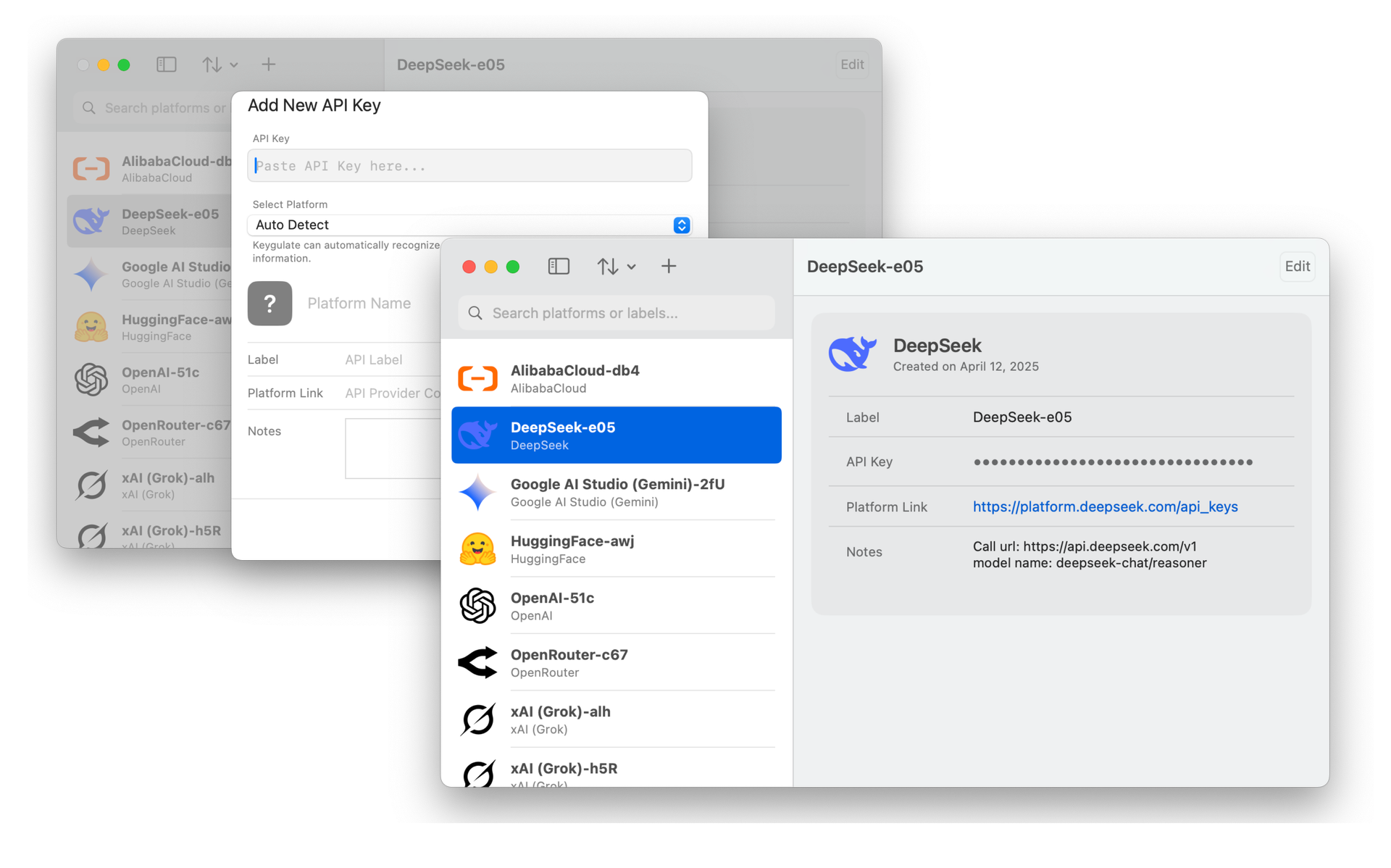Click AlibabaCloud logo in back window list

pos(91,169)
